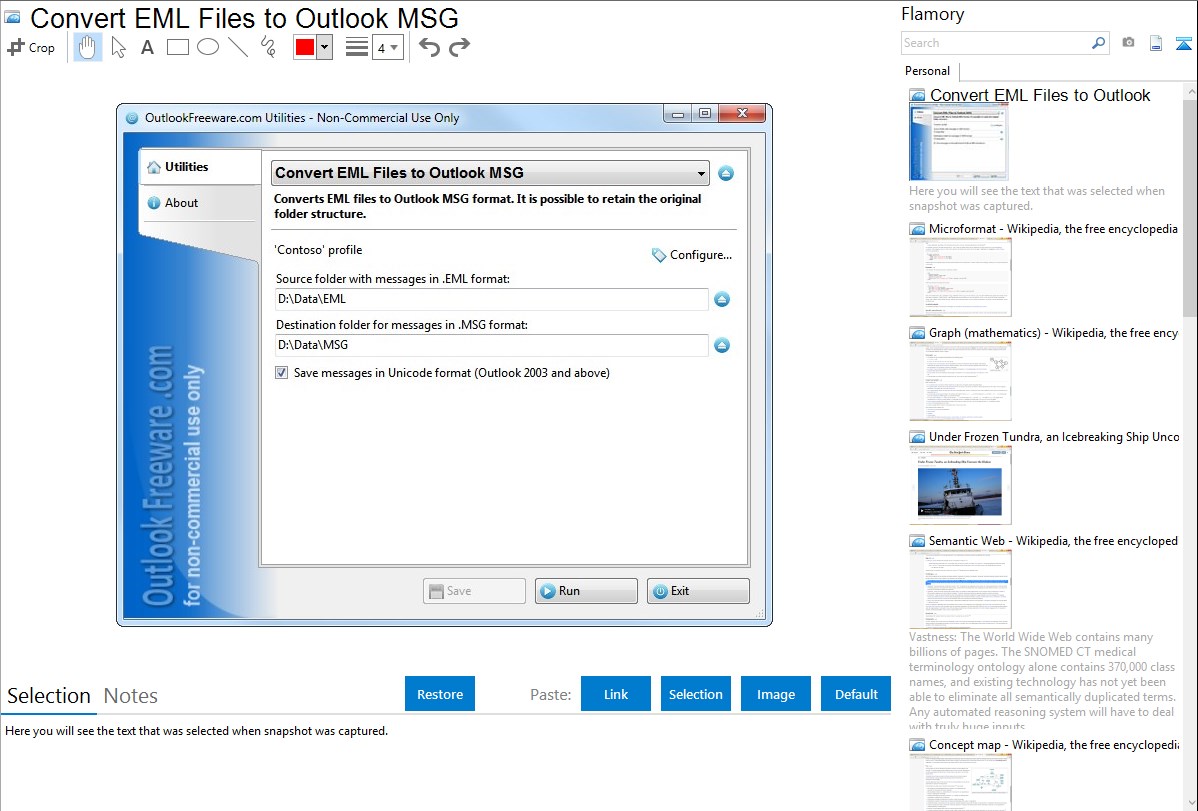Open Convert EML Files to Outlook thumbnail
Image resolution: width=1198 pixels, height=811 pixels.
(x=959, y=142)
